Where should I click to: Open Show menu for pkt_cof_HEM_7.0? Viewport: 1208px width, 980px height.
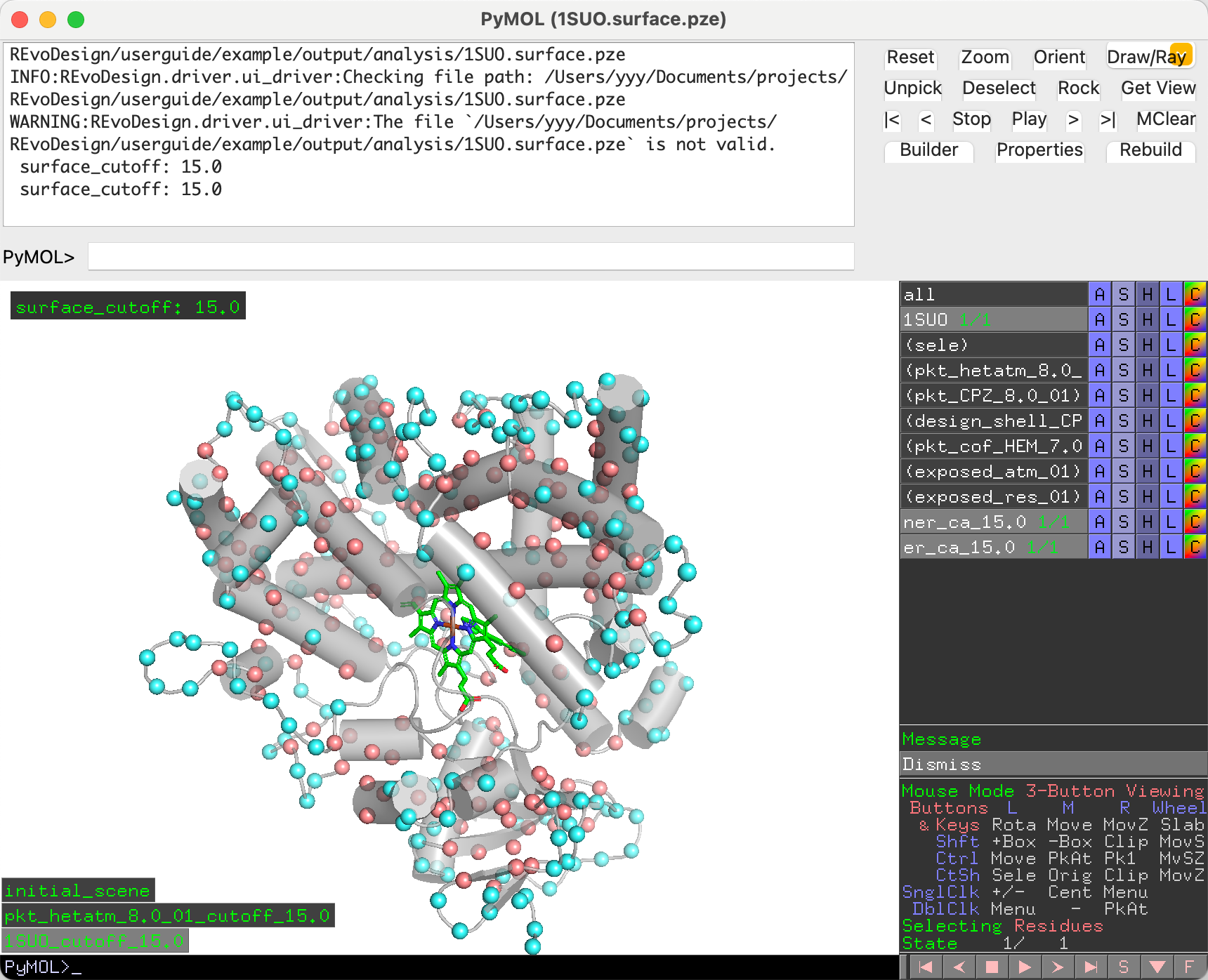[1124, 446]
